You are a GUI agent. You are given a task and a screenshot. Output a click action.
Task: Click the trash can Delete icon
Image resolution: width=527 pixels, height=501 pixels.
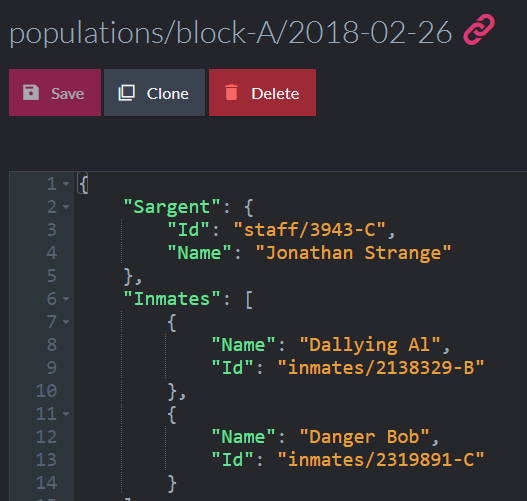coord(231,92)
